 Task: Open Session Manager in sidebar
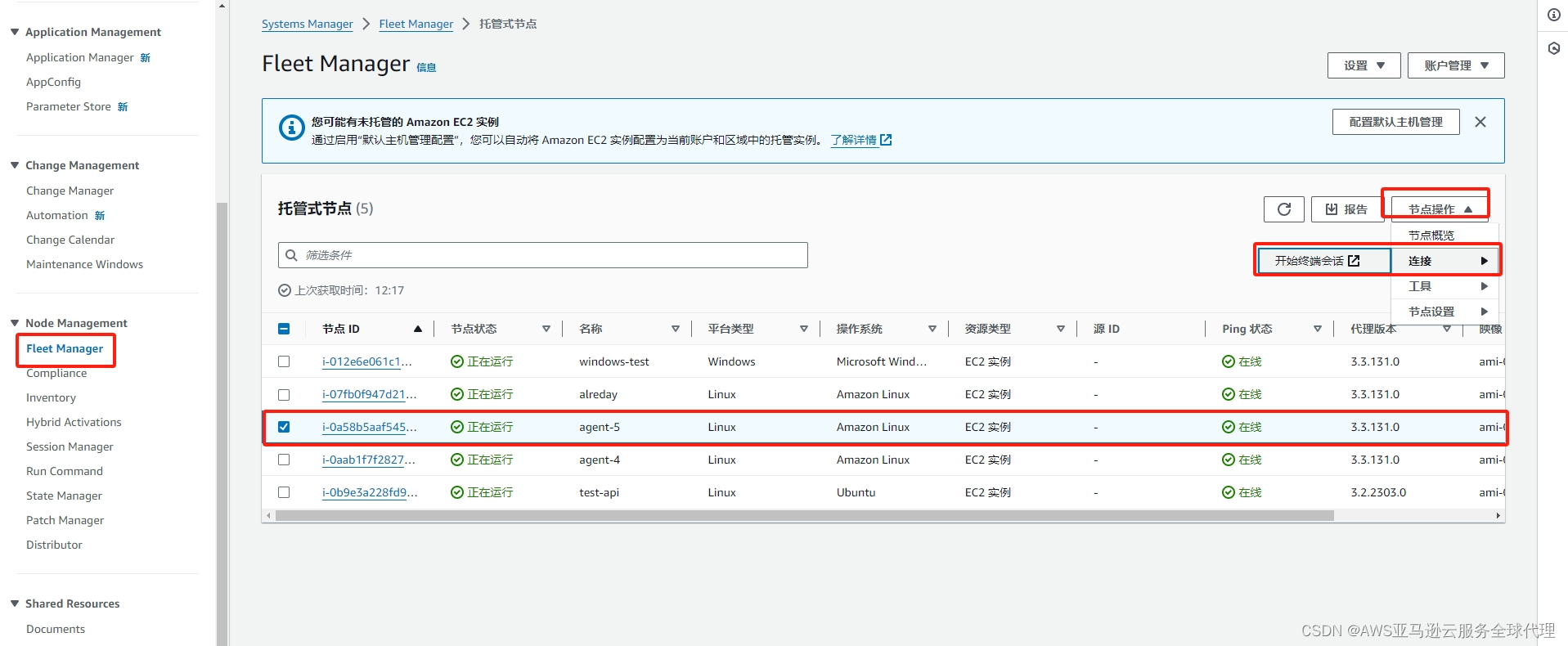[x=70, y=446]
